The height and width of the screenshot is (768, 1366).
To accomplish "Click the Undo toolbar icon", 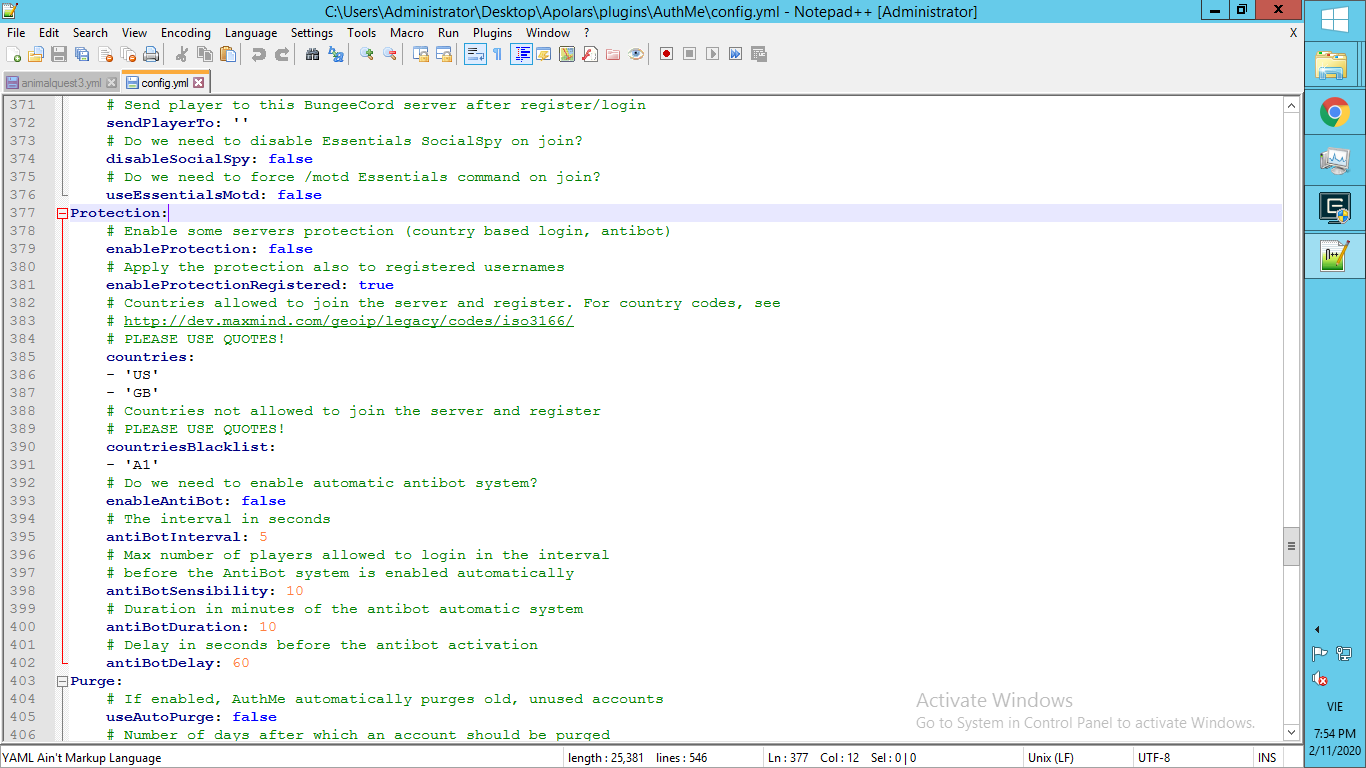I will point(258,54).
